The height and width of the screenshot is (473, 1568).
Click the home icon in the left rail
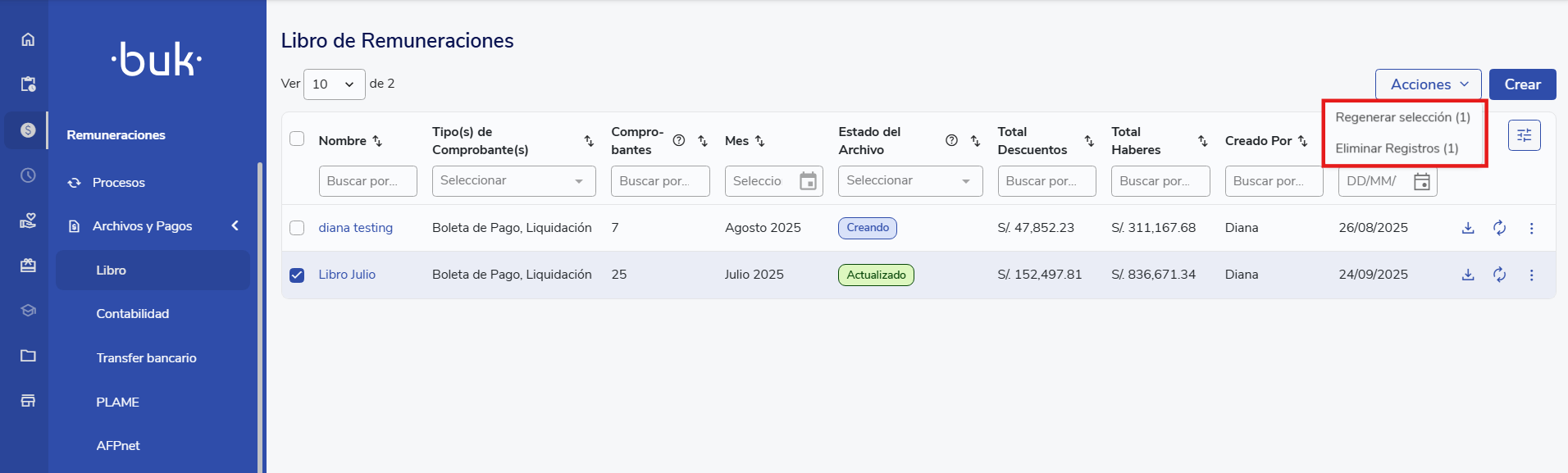pyautogui.click(x=28, y=39)
